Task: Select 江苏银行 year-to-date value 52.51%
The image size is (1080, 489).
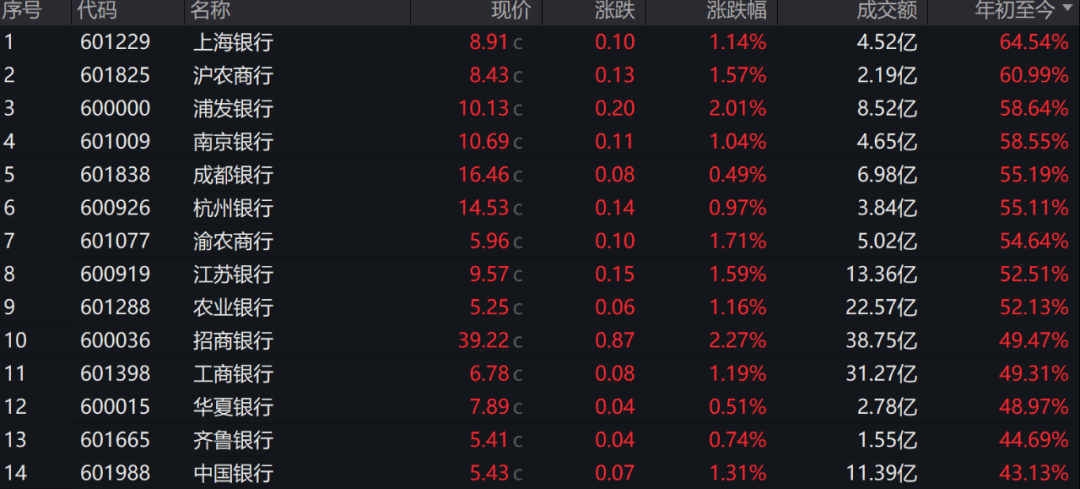Action: (1034, 274)
